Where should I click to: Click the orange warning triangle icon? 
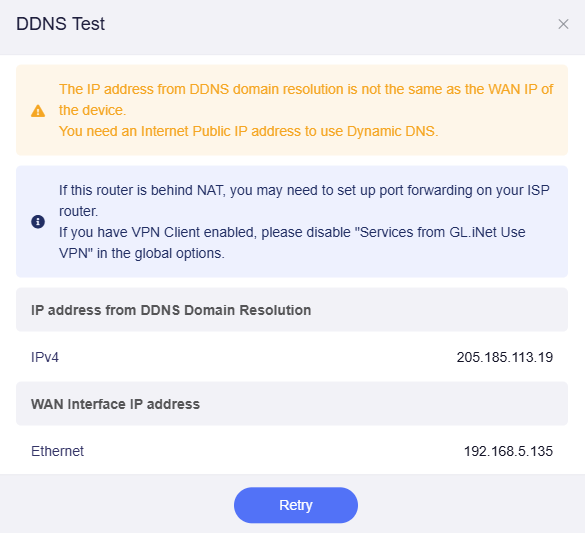click(x=38, y=111)
